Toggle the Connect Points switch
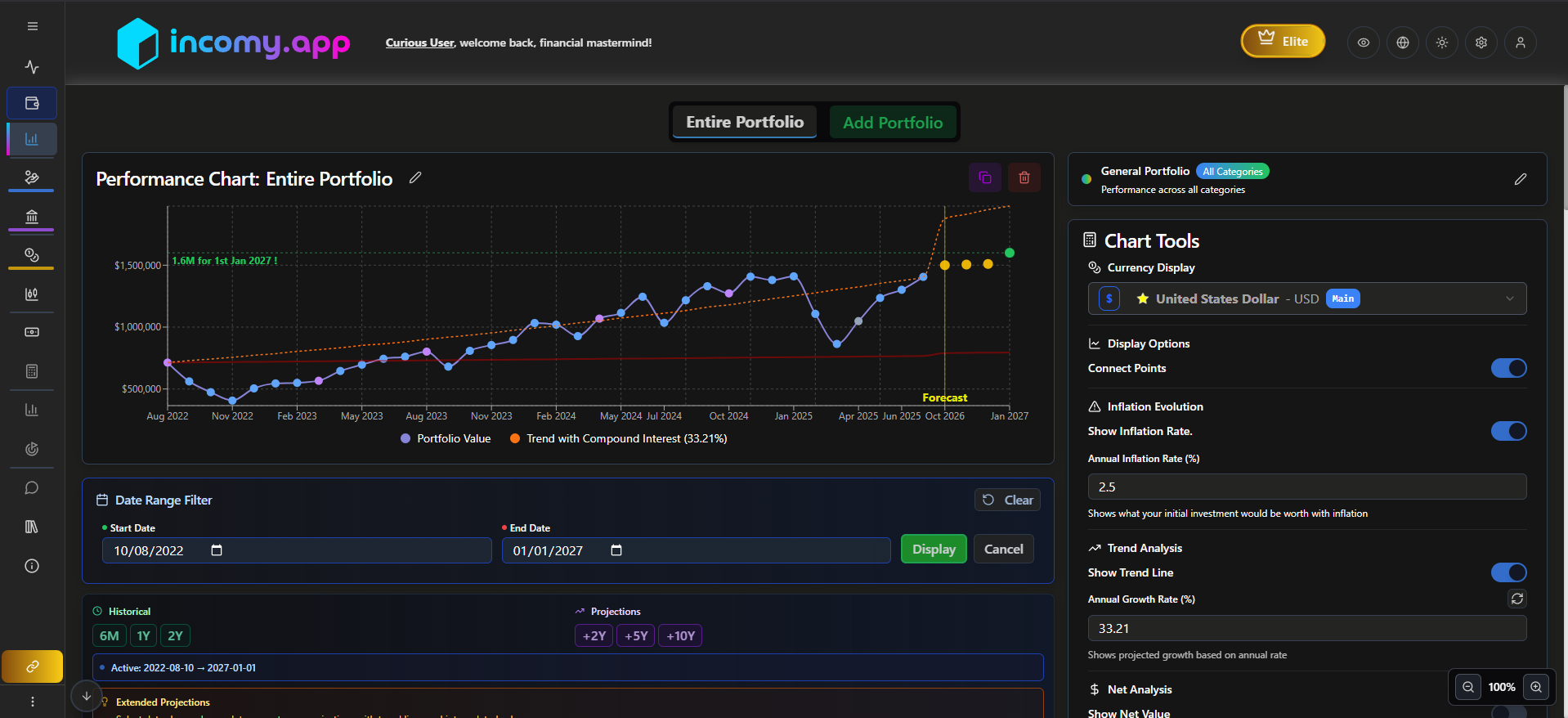Viewport: 1568px width, 718px height. 1508,368
